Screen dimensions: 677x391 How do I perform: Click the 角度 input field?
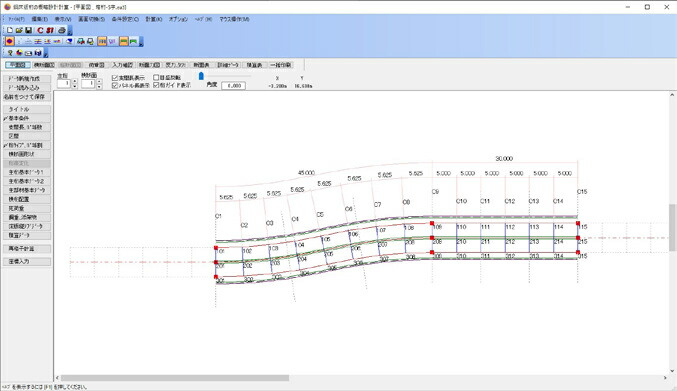tap(233, 85)
